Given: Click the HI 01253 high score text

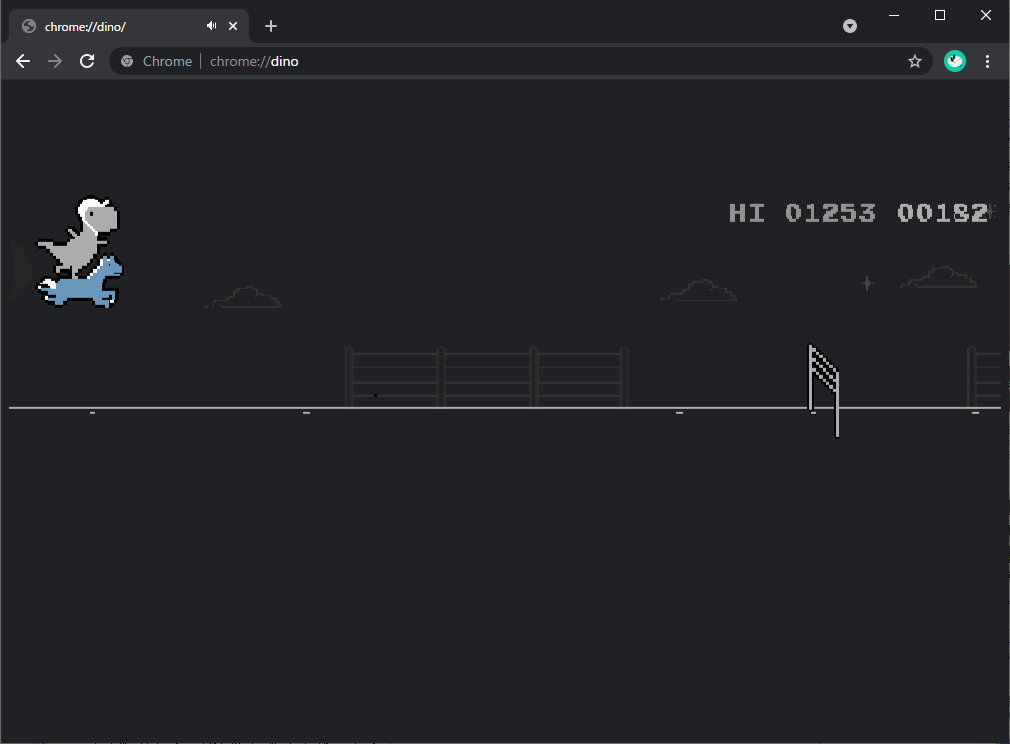Looking at the screenshot, I should click(802, 213).
